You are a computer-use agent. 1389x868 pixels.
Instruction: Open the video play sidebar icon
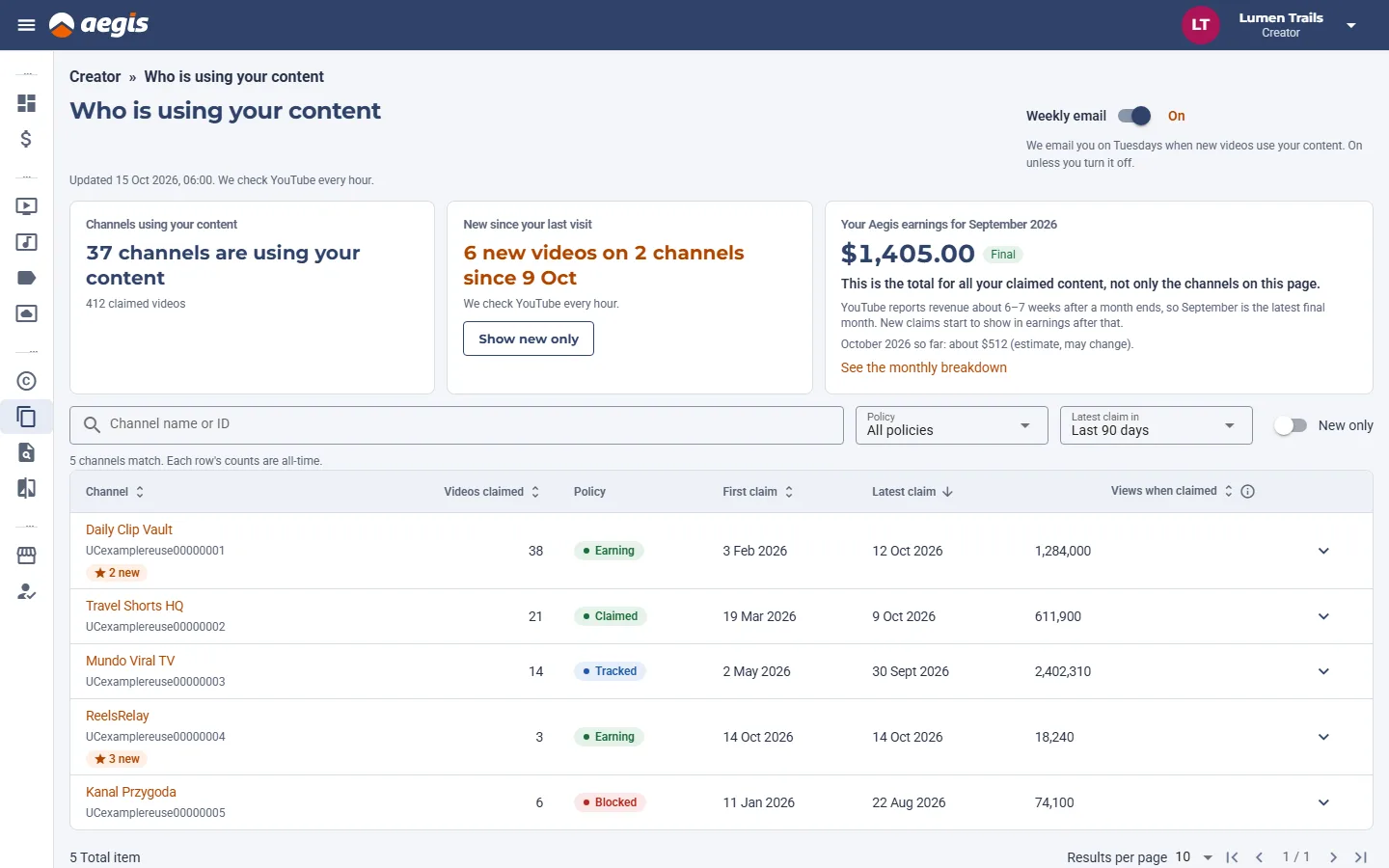(x=27, y=206)
